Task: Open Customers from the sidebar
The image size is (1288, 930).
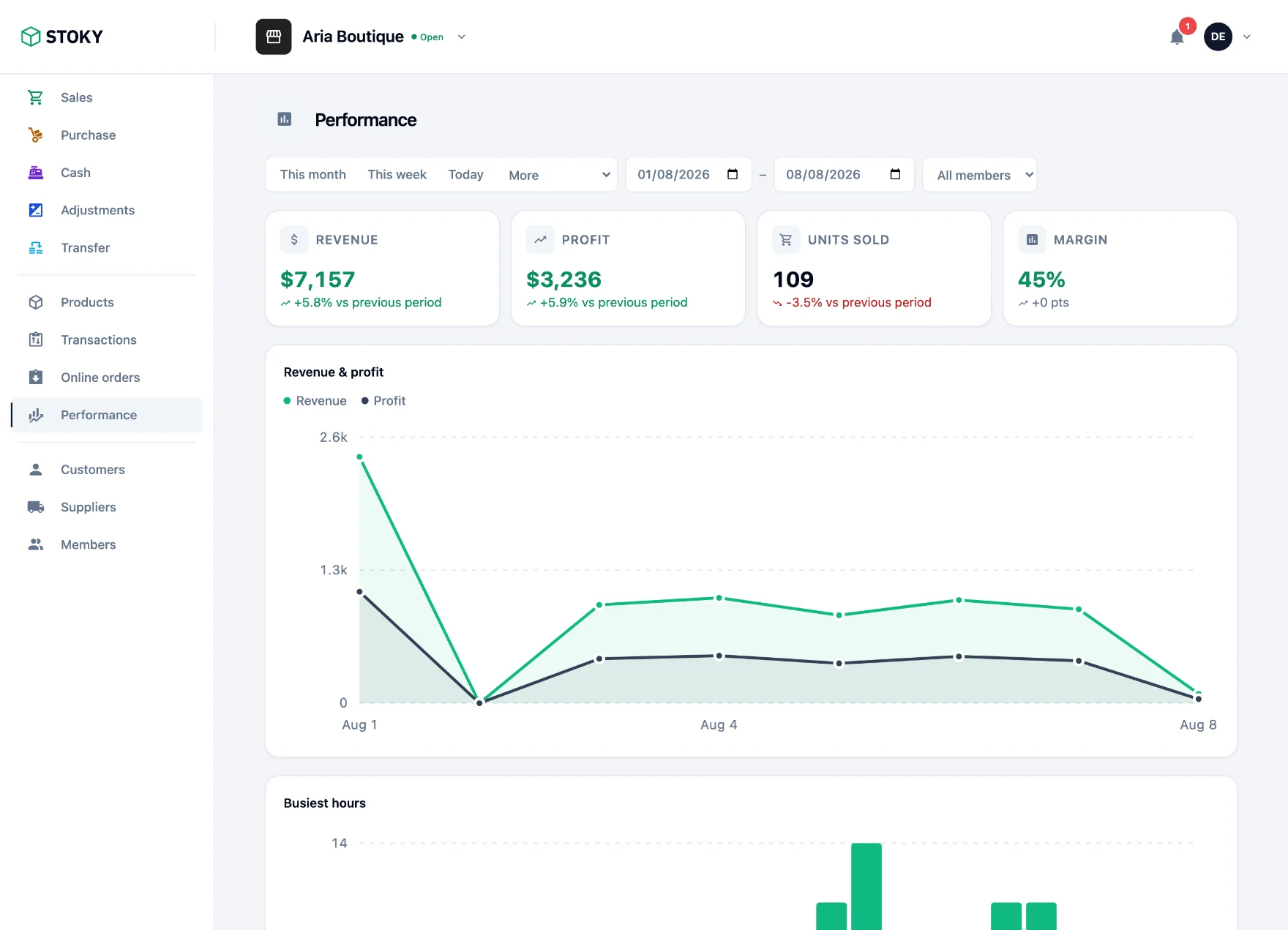Action: coord(107,469)
